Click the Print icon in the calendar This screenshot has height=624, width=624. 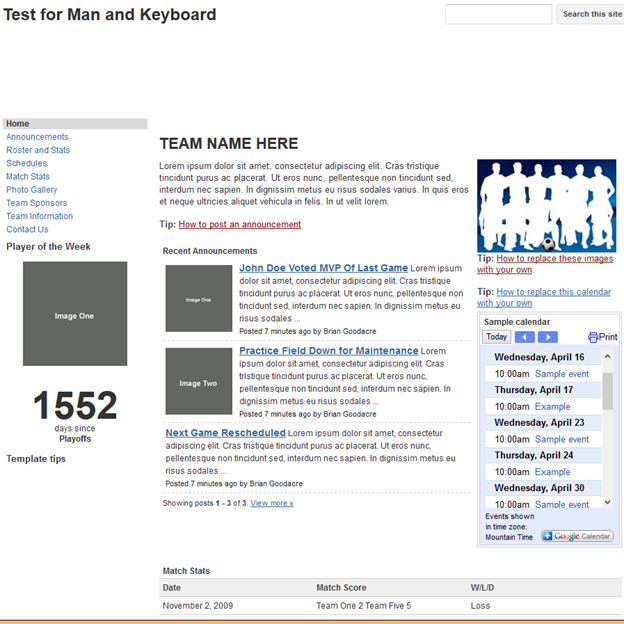(x=602, y=337)
